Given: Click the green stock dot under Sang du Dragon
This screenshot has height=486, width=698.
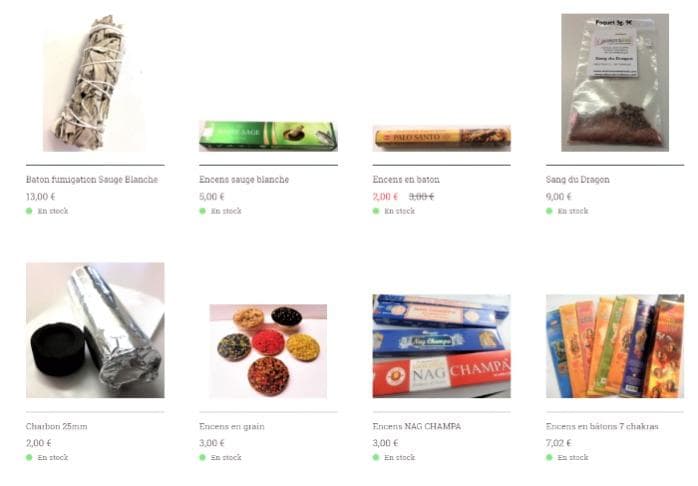Looking at the screenshot, I should point(549,211).
